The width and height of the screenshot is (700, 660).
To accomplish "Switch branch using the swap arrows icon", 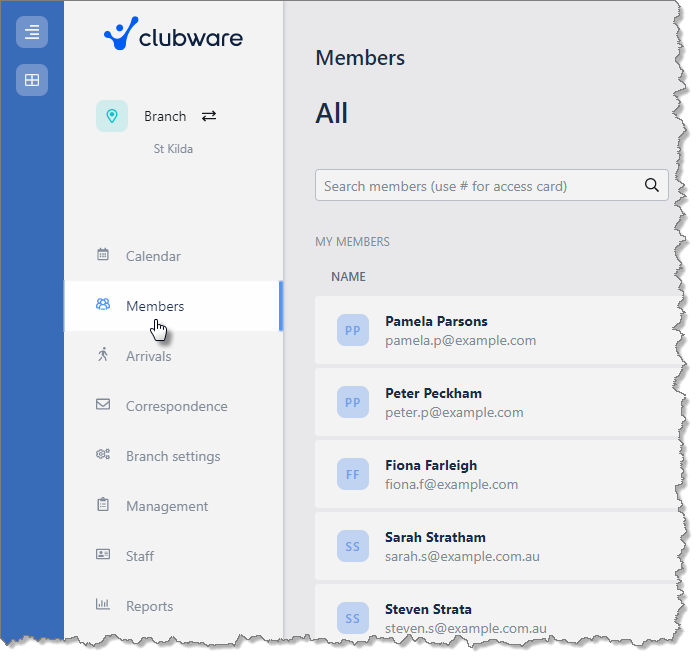I will point(209,116).
